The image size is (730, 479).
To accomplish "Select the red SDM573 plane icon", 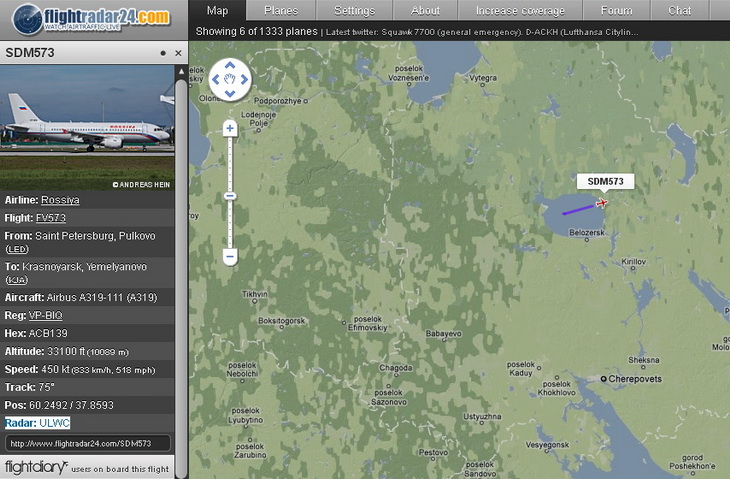I will [x=602, y=203].
